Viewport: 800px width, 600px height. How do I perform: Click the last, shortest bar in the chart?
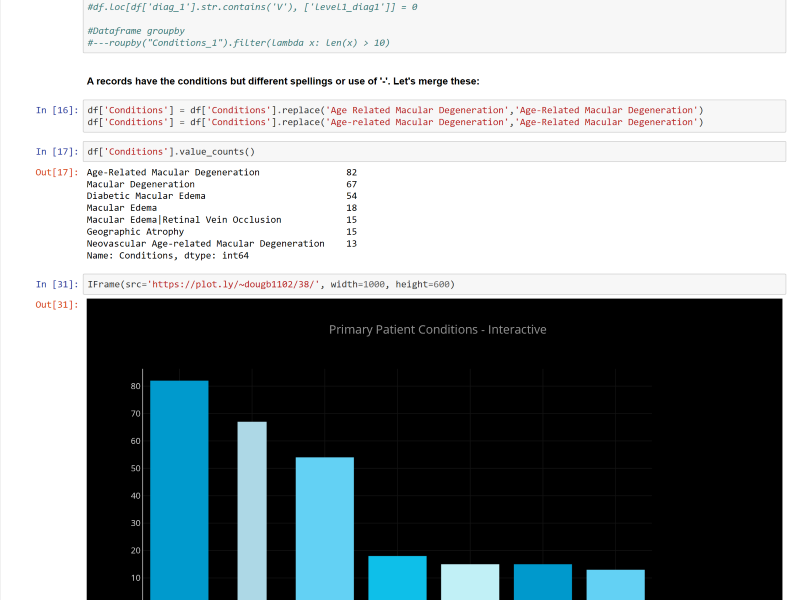point(615,584)
